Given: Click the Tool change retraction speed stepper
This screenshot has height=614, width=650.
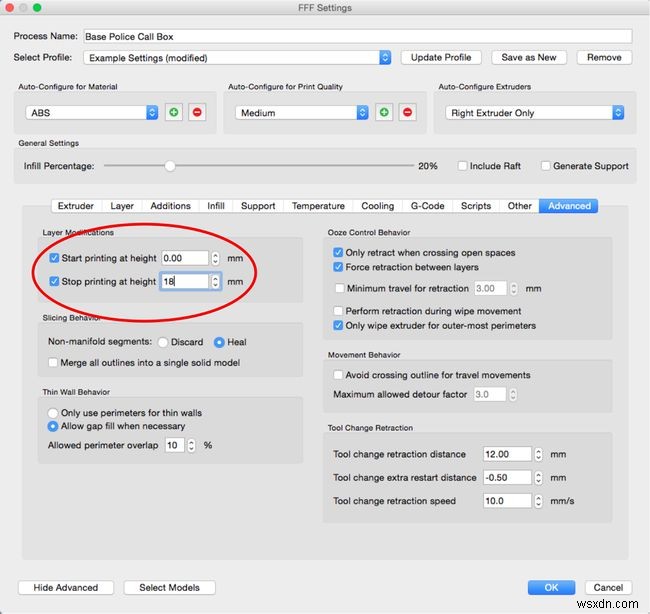Looking at the screenshot, I should click(x=538, y=501).
